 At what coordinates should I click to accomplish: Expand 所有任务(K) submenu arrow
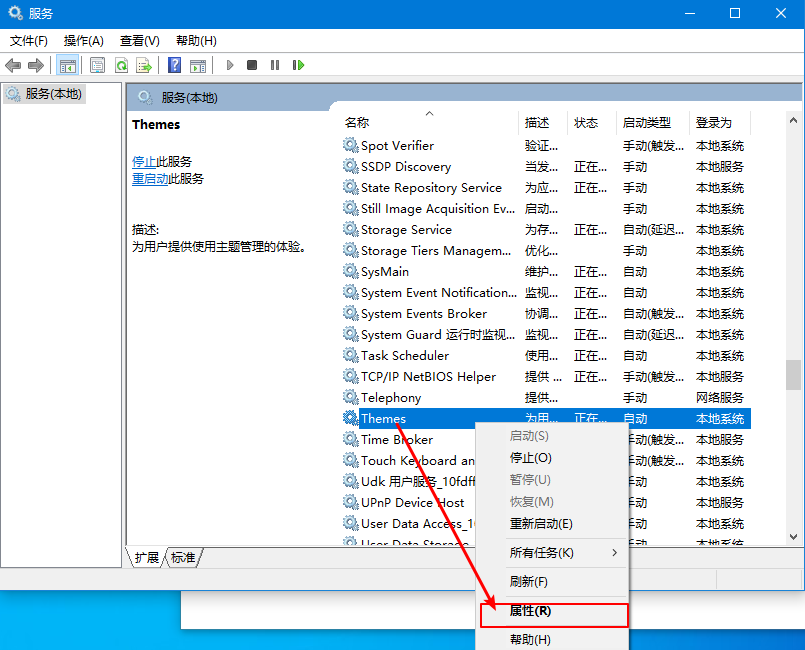click(x=615, y=553)
